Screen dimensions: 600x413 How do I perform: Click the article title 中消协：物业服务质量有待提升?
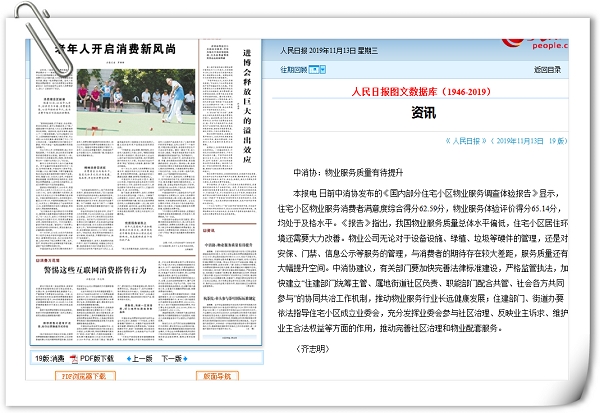[348, 173]
